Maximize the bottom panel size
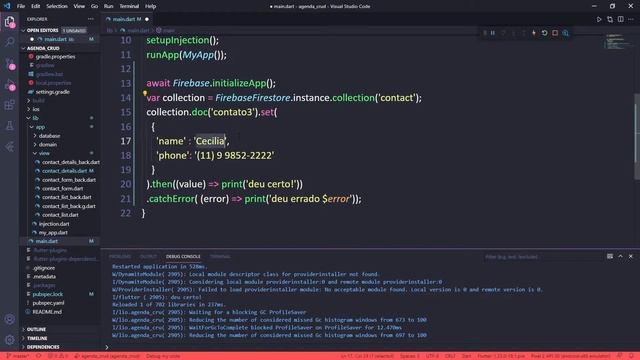The image size is (640, 360). point(620,256)
